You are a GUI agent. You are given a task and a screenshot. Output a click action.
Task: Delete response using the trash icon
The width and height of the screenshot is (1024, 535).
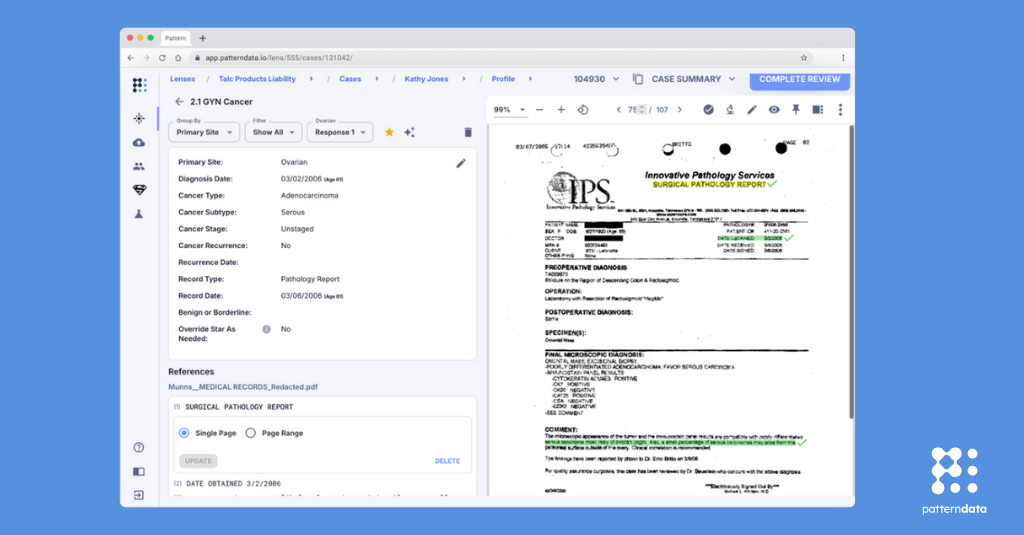(468, 132)
